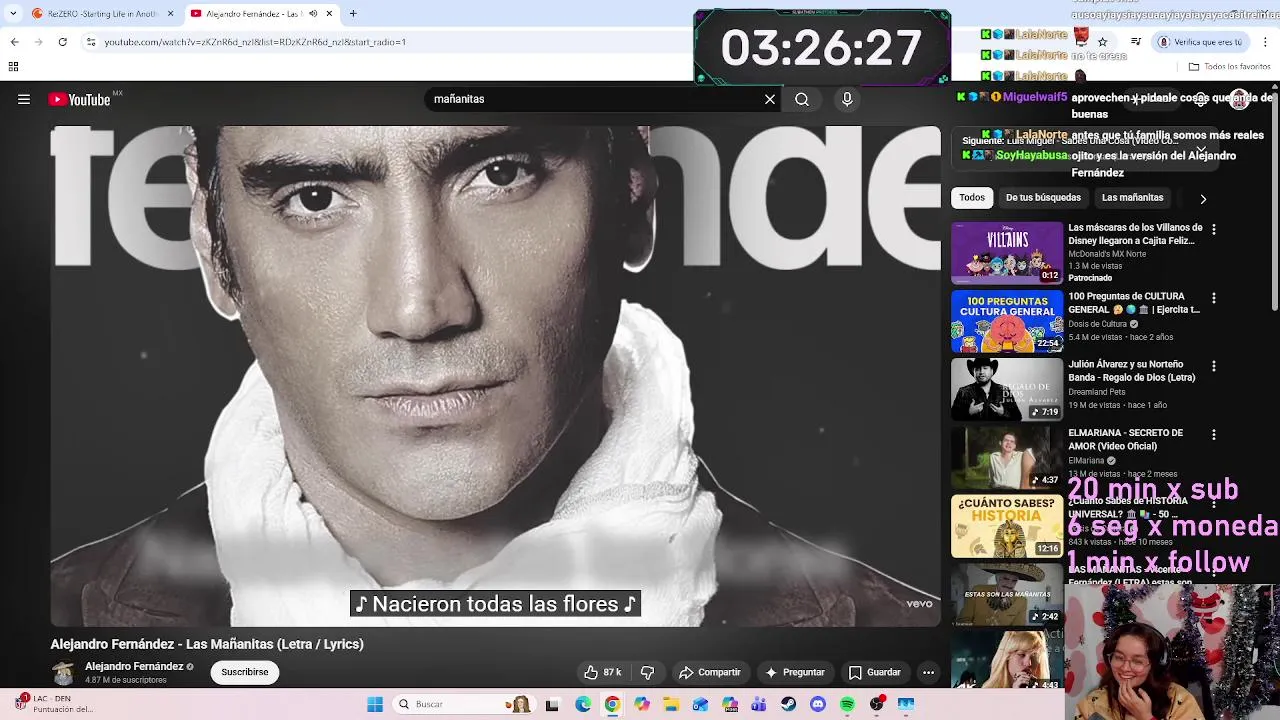Run the search with magnifier button
Viewport: 1280px width, 720px height.
(802, 99)
